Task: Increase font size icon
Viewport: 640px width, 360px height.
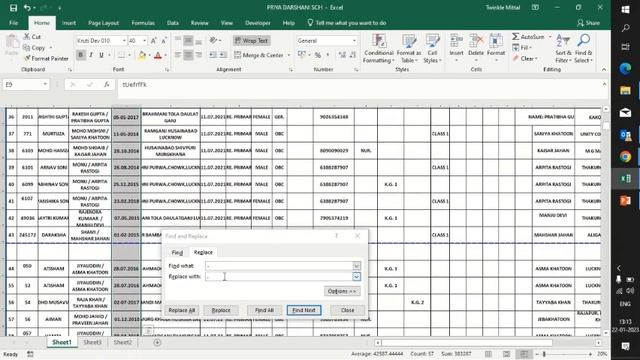Action: (x=153, y=41)
